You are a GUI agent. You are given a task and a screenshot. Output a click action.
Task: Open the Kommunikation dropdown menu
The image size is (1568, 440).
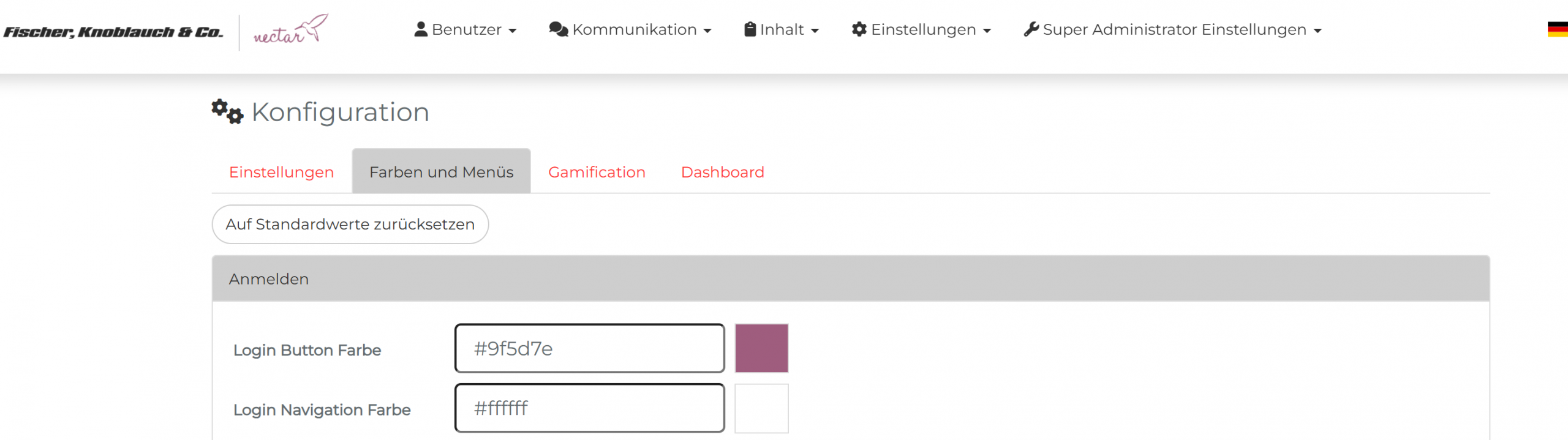(x=707, y=31)
